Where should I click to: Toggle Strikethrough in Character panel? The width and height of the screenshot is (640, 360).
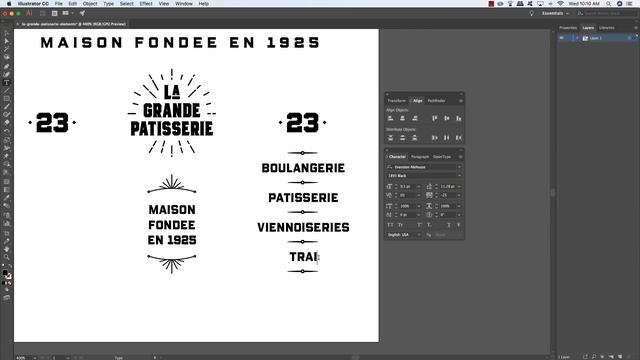pos(459,225)
